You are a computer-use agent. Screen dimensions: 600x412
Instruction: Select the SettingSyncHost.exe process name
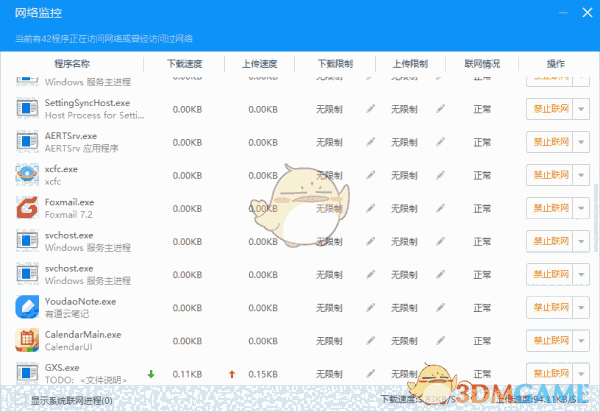(x=87, y=103)
